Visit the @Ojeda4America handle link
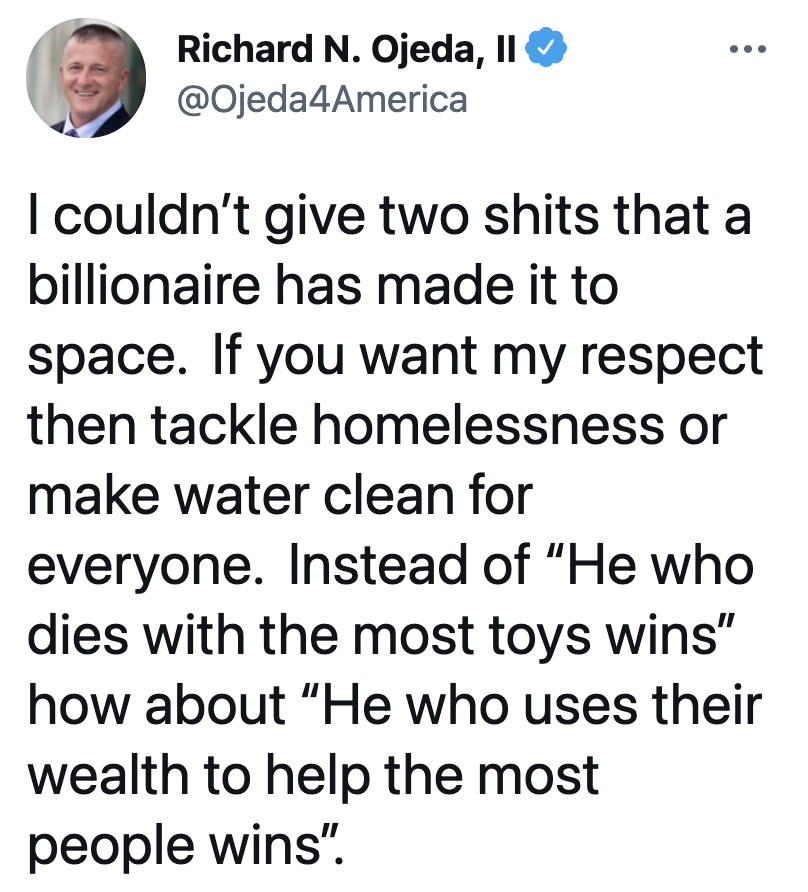 [x=322, y=100]
